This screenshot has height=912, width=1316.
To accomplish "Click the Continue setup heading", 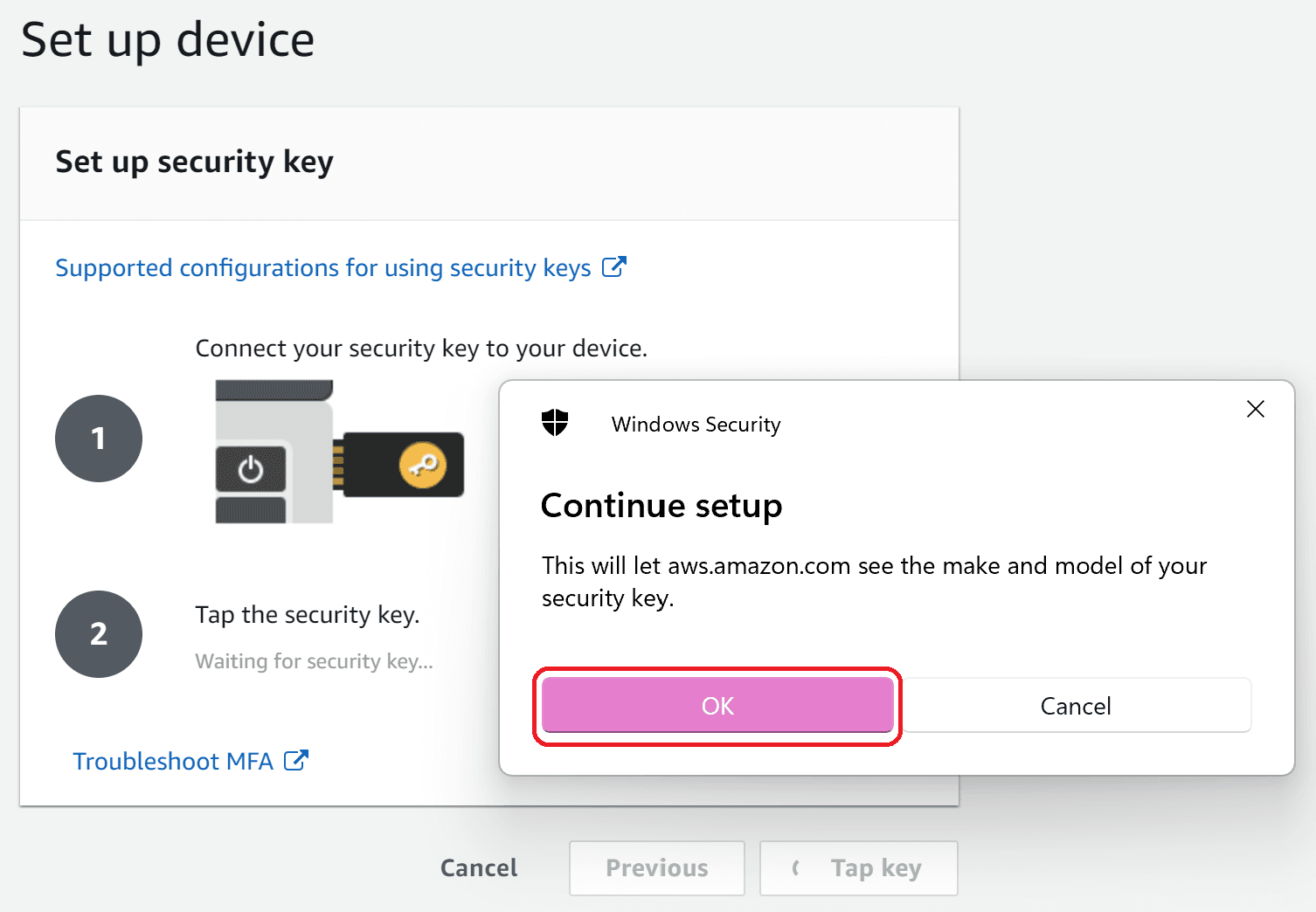I will click(x=661, y=506).
